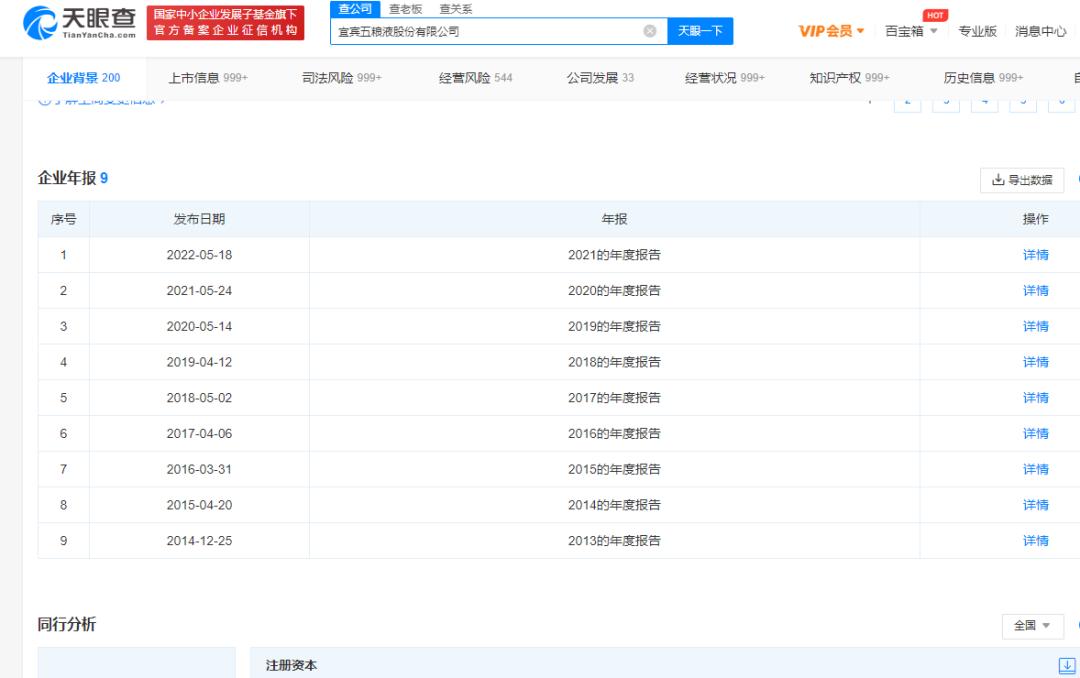Screen dimensions: 1080x678
Task: Click the date 2021-05-24
Action: point(199,291)
